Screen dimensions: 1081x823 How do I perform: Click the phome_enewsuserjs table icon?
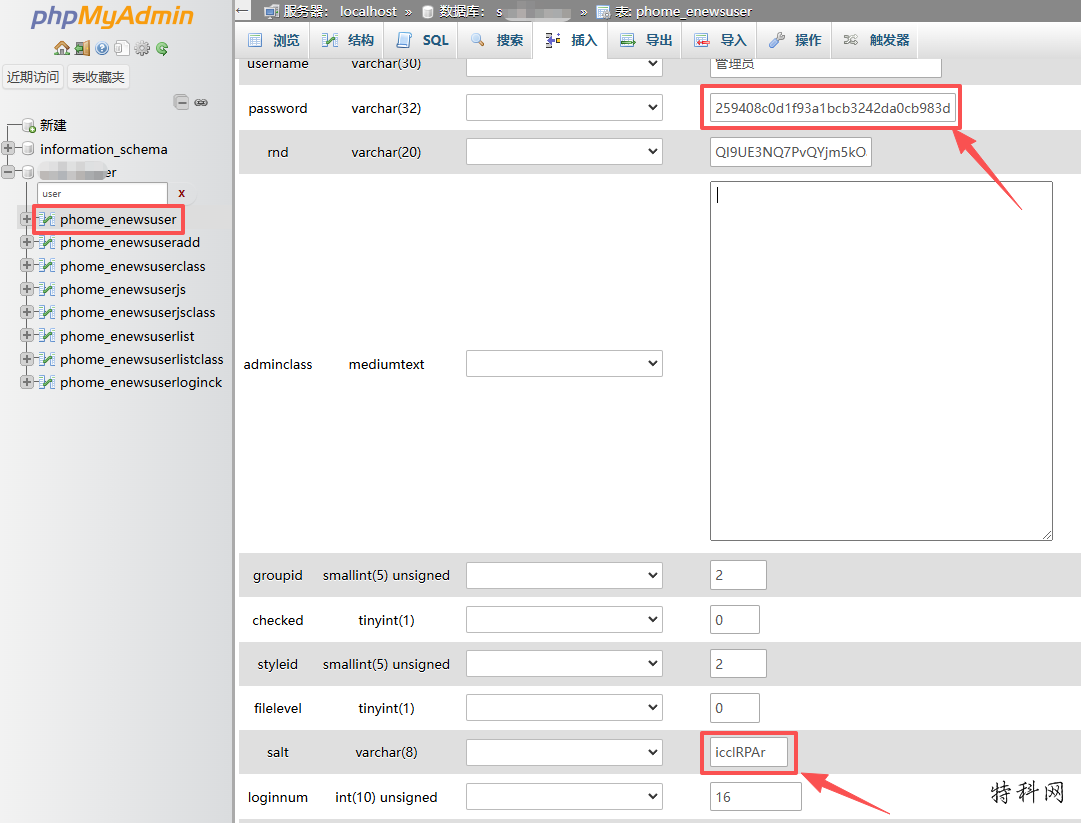tap(47, 289)
